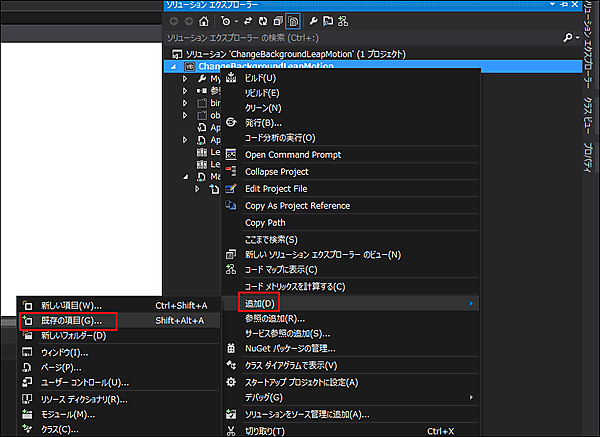Choose 新しい項目(W)... in the submenu
Image resolution: width=600 pixels, height=437 pixels.
(72, 305)
